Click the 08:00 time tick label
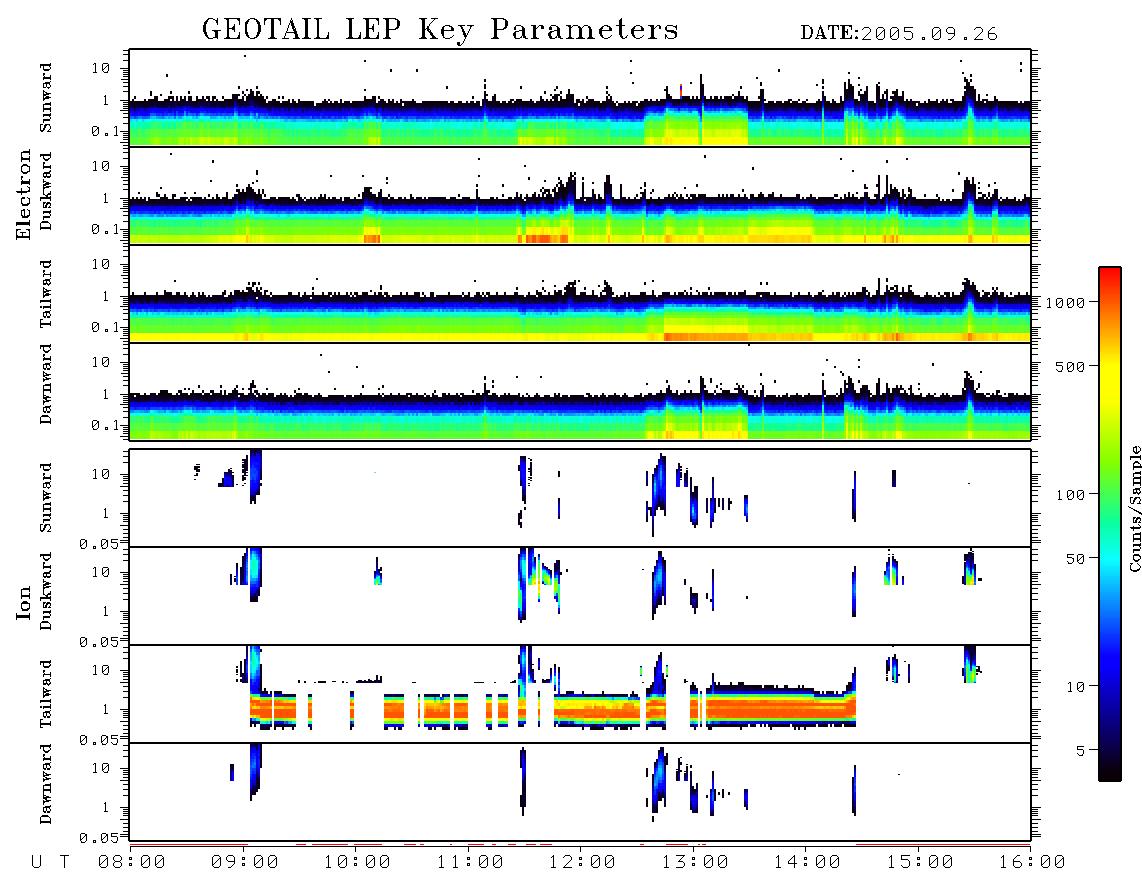Image resolution: width=1142 pixels, height=880 pixels. click(132, 863)
